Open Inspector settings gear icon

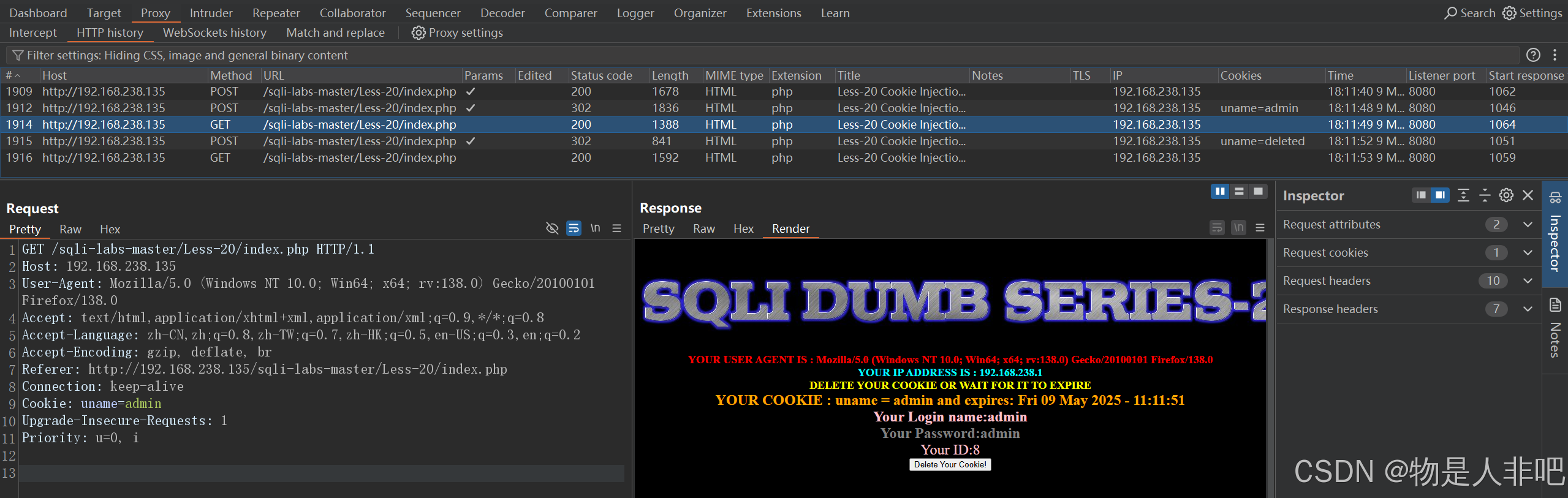click(1506, 195)
